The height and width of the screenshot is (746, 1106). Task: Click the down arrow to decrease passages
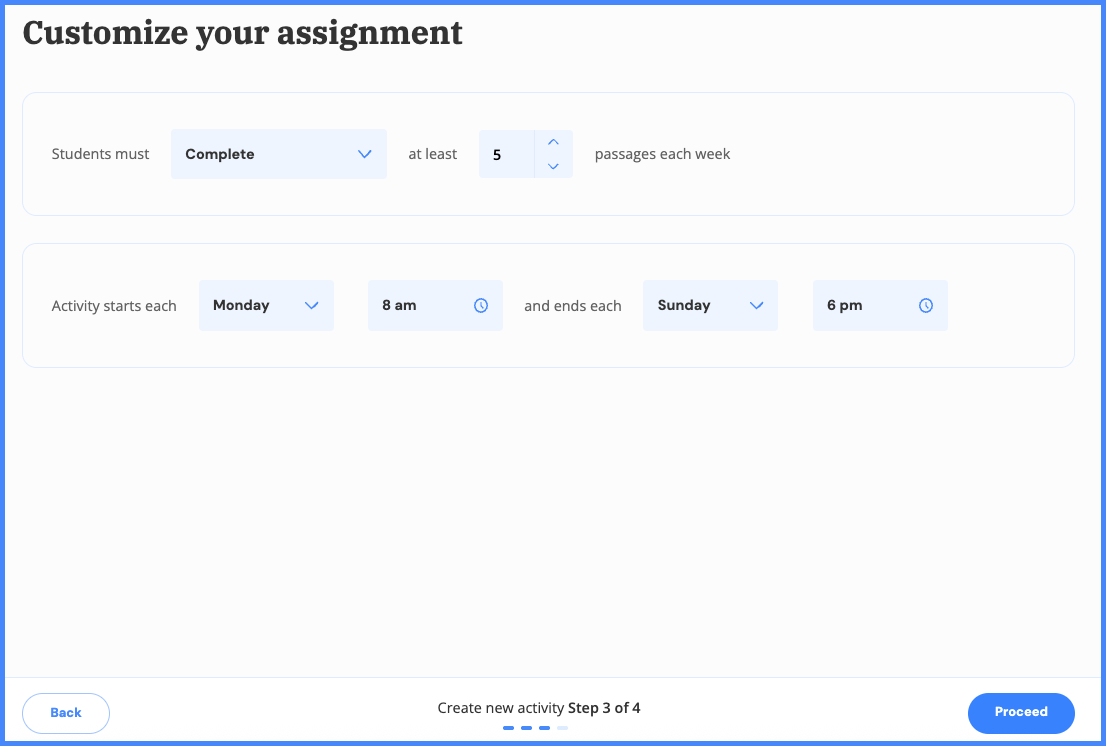[553, 166]
